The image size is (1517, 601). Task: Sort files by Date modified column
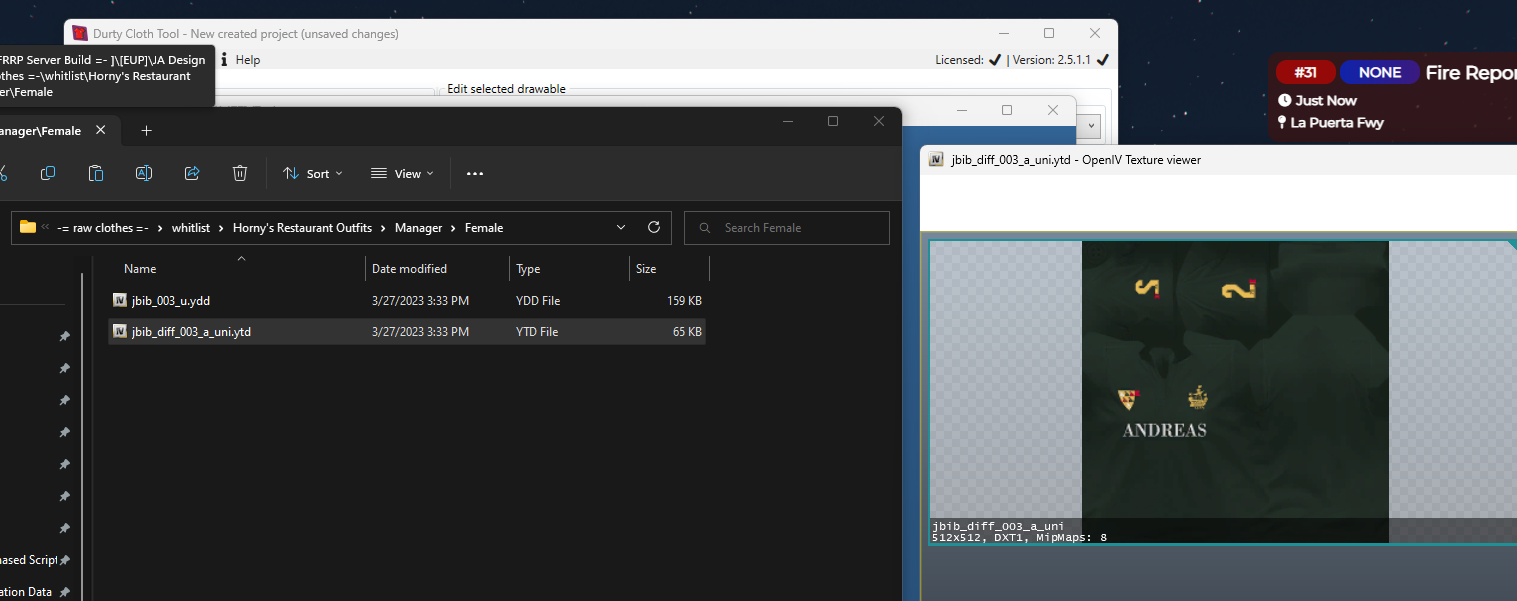(x=409, y=269)
